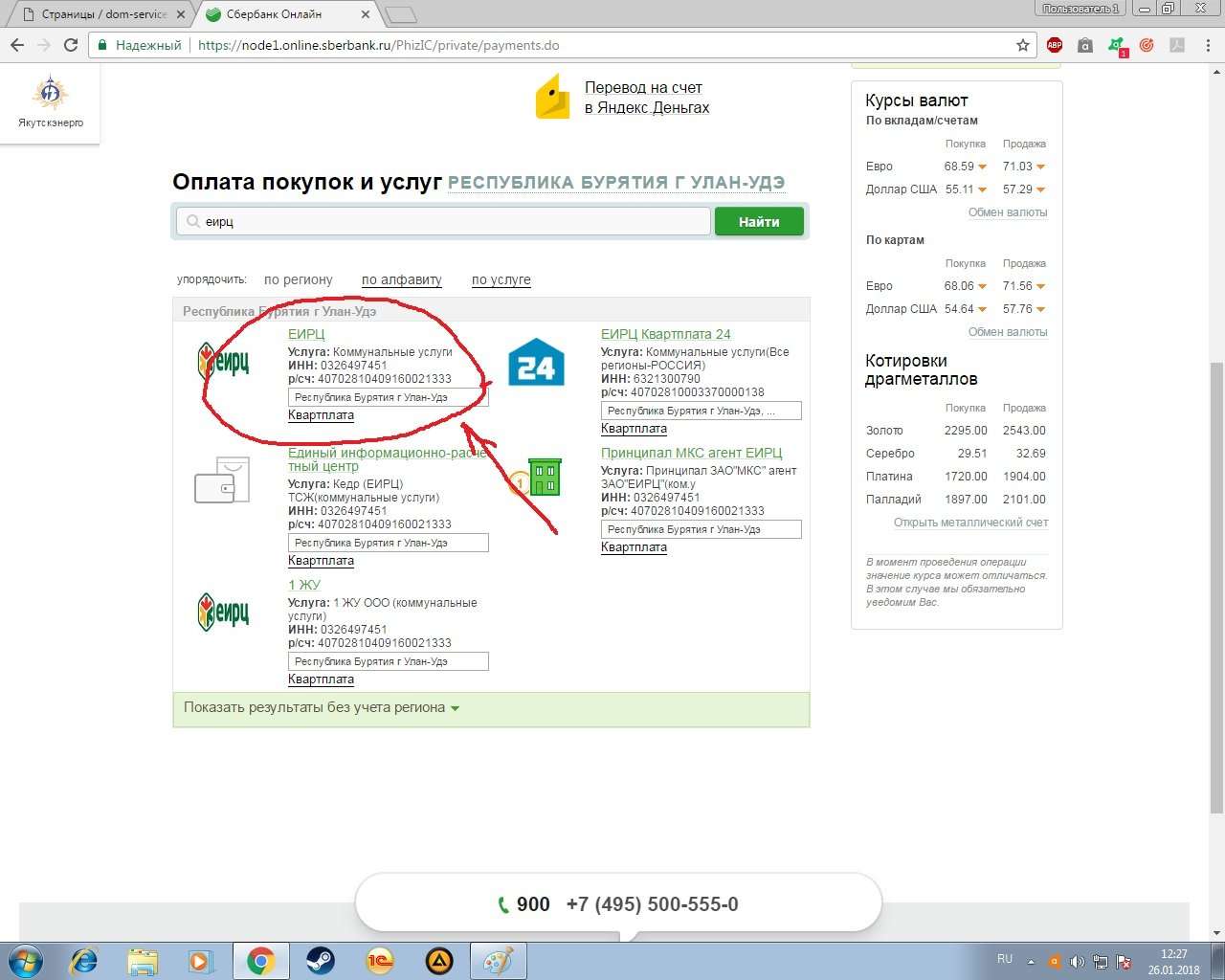Switch to Страницы / dom-service tab
The width and height of the screenshot is (1225, 980).
(x=103, y=14)
